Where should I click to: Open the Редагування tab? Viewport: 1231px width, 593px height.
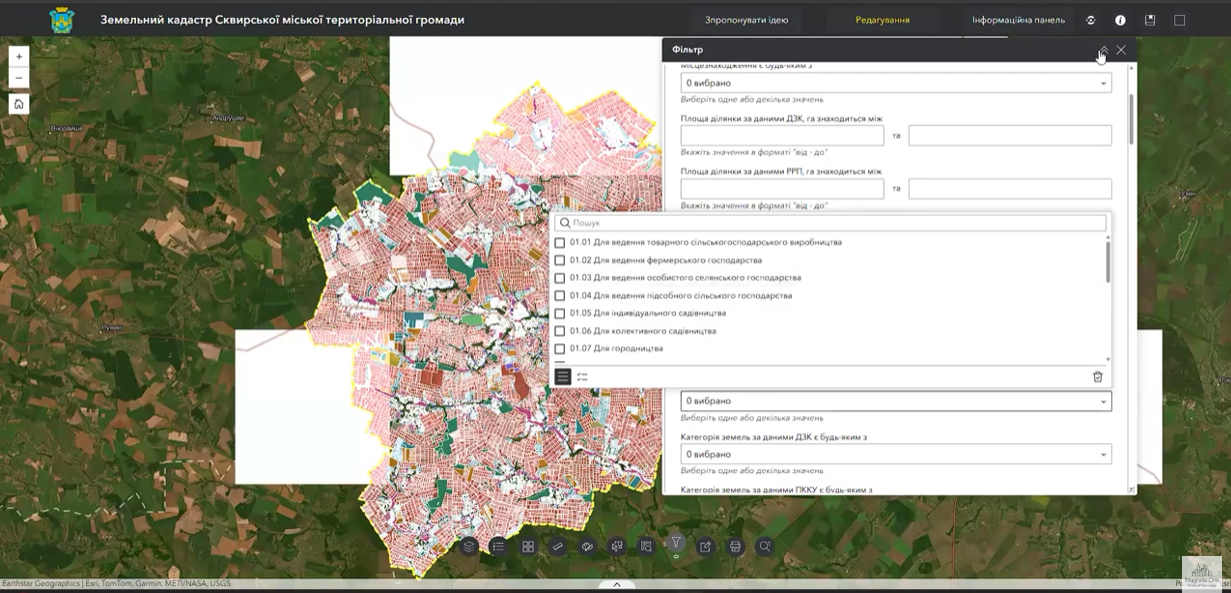[882, 20]
